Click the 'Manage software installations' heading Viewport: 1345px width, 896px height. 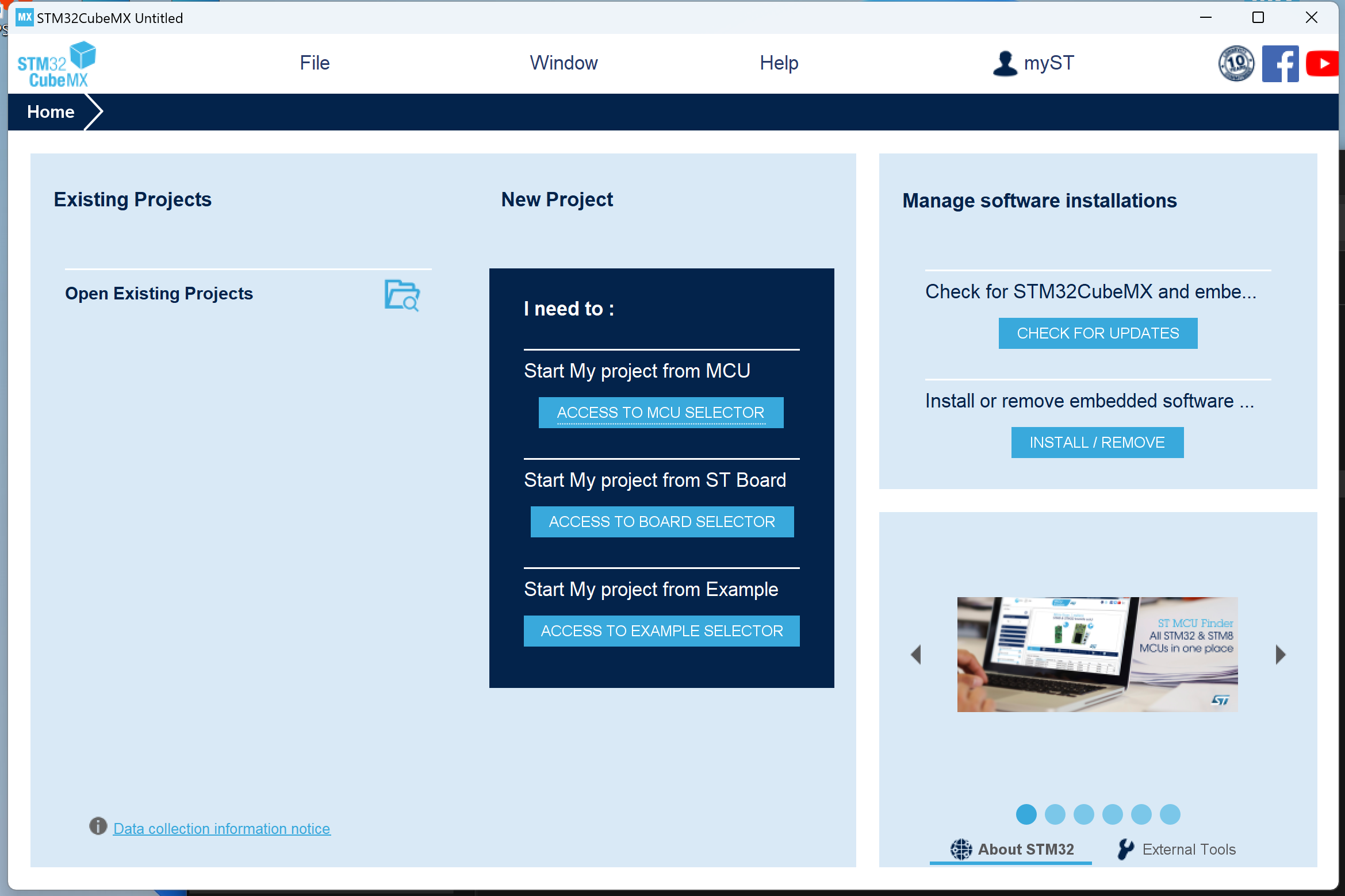pyautogui.click(x=1040, y=201)
